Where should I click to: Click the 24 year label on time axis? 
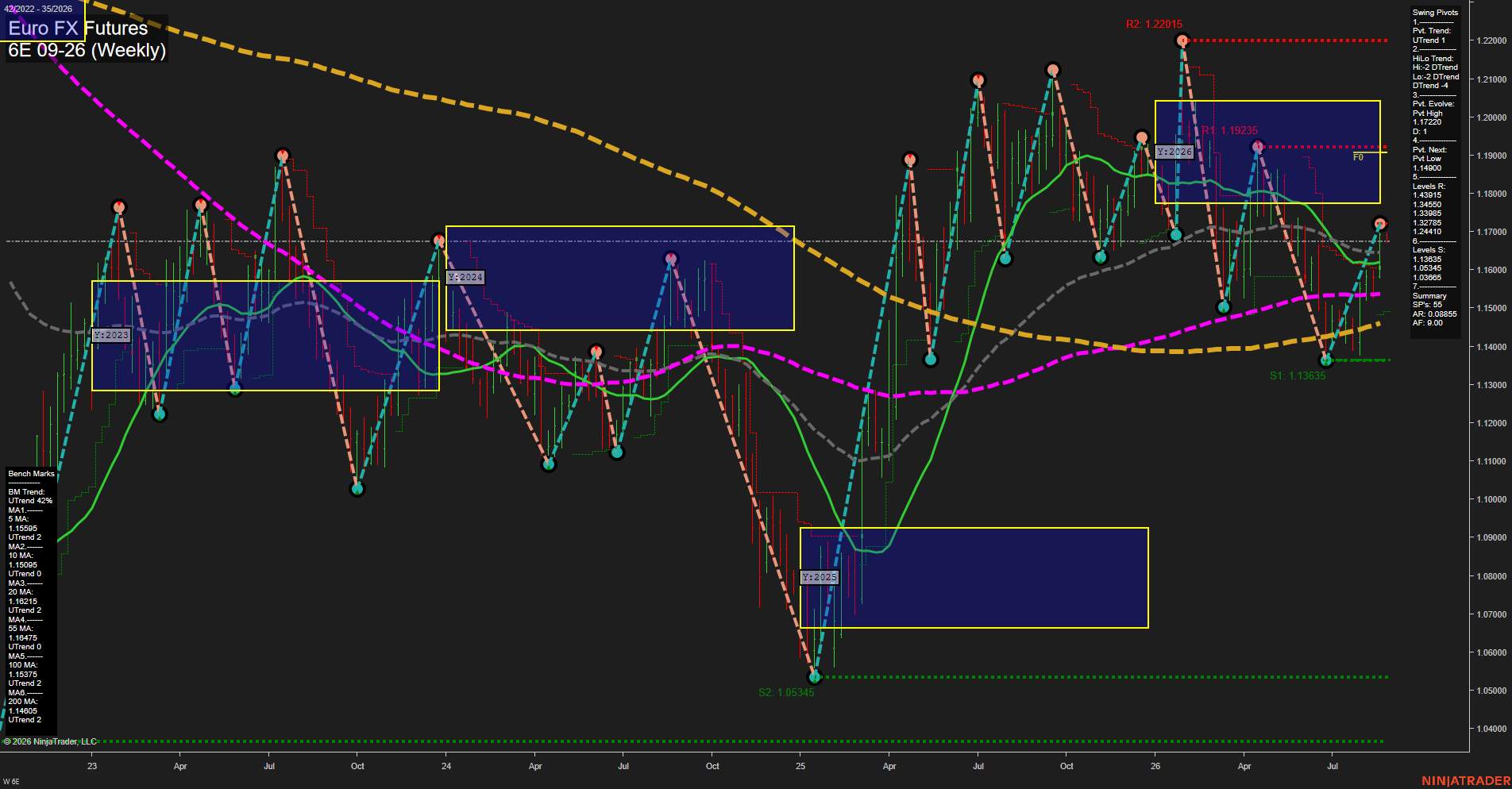[446, 766]
